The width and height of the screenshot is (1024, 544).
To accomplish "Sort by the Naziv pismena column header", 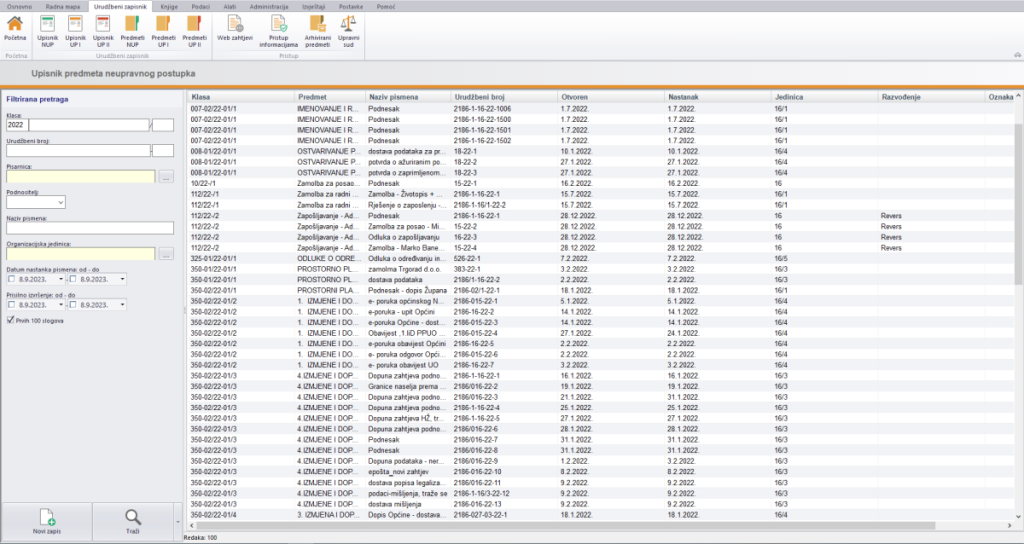I will tap(408, 97).
